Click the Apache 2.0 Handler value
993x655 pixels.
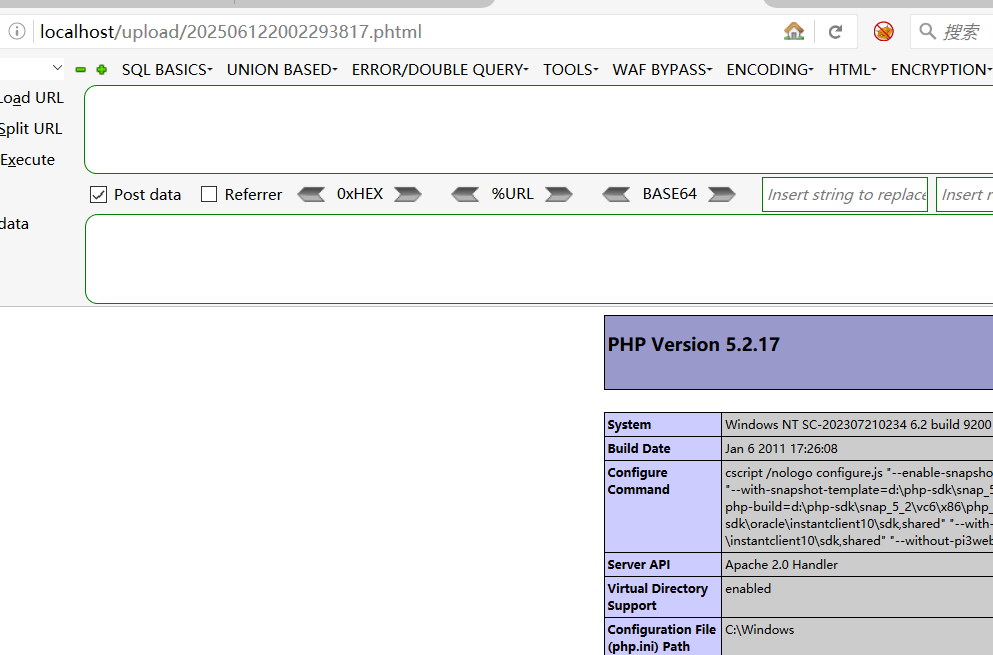pos(781,564)
